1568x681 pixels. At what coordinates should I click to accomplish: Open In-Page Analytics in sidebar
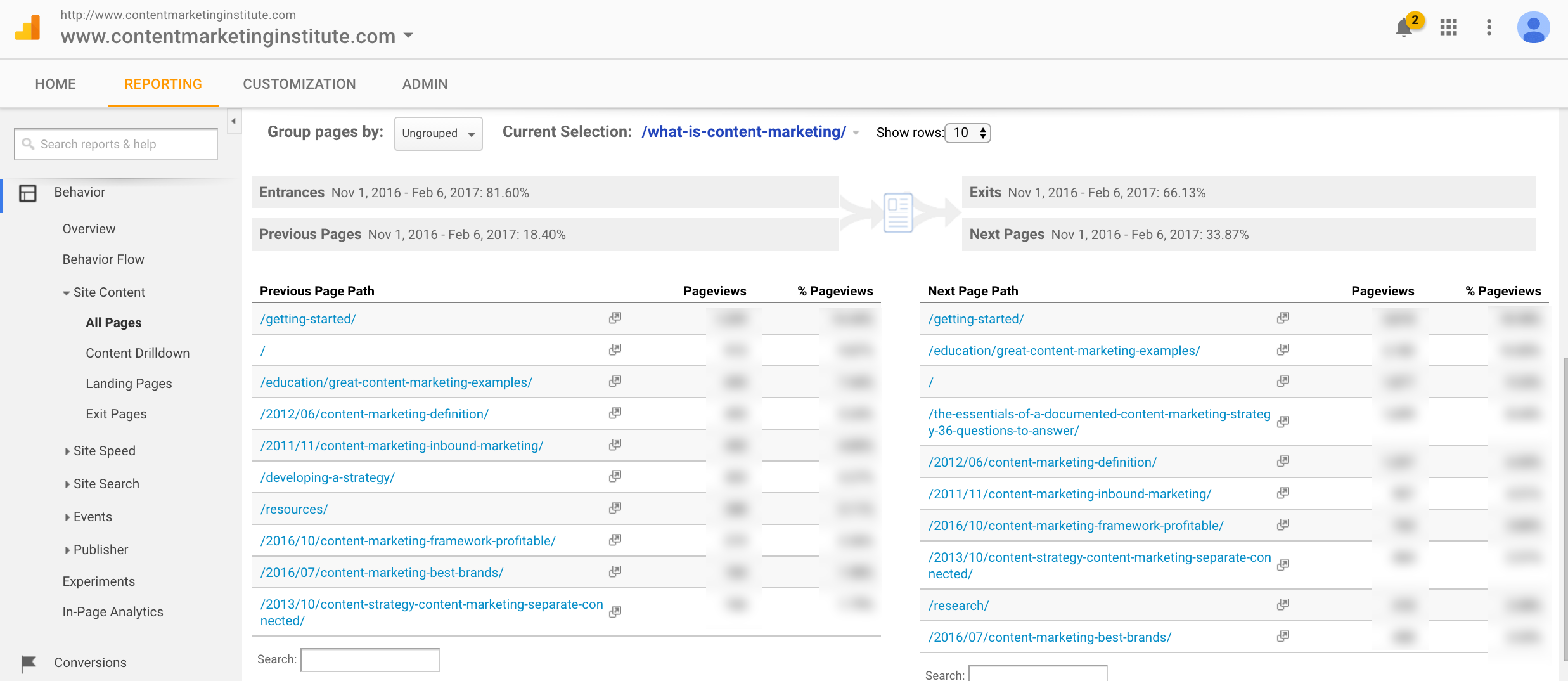pyautogui.click(x=113, y=612)
